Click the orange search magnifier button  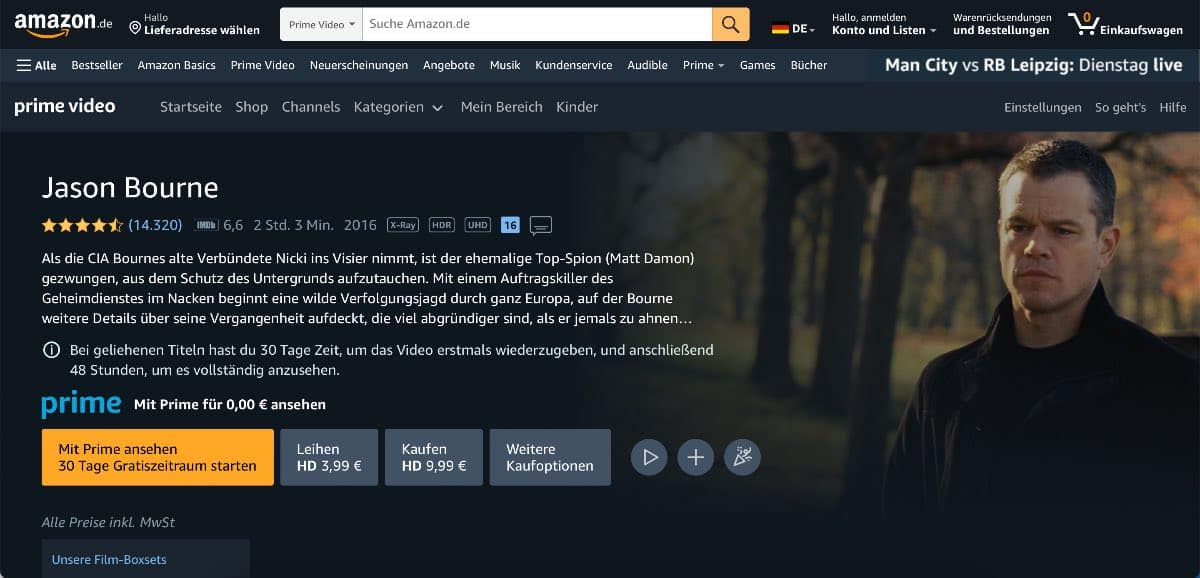(x=731, y=24)
